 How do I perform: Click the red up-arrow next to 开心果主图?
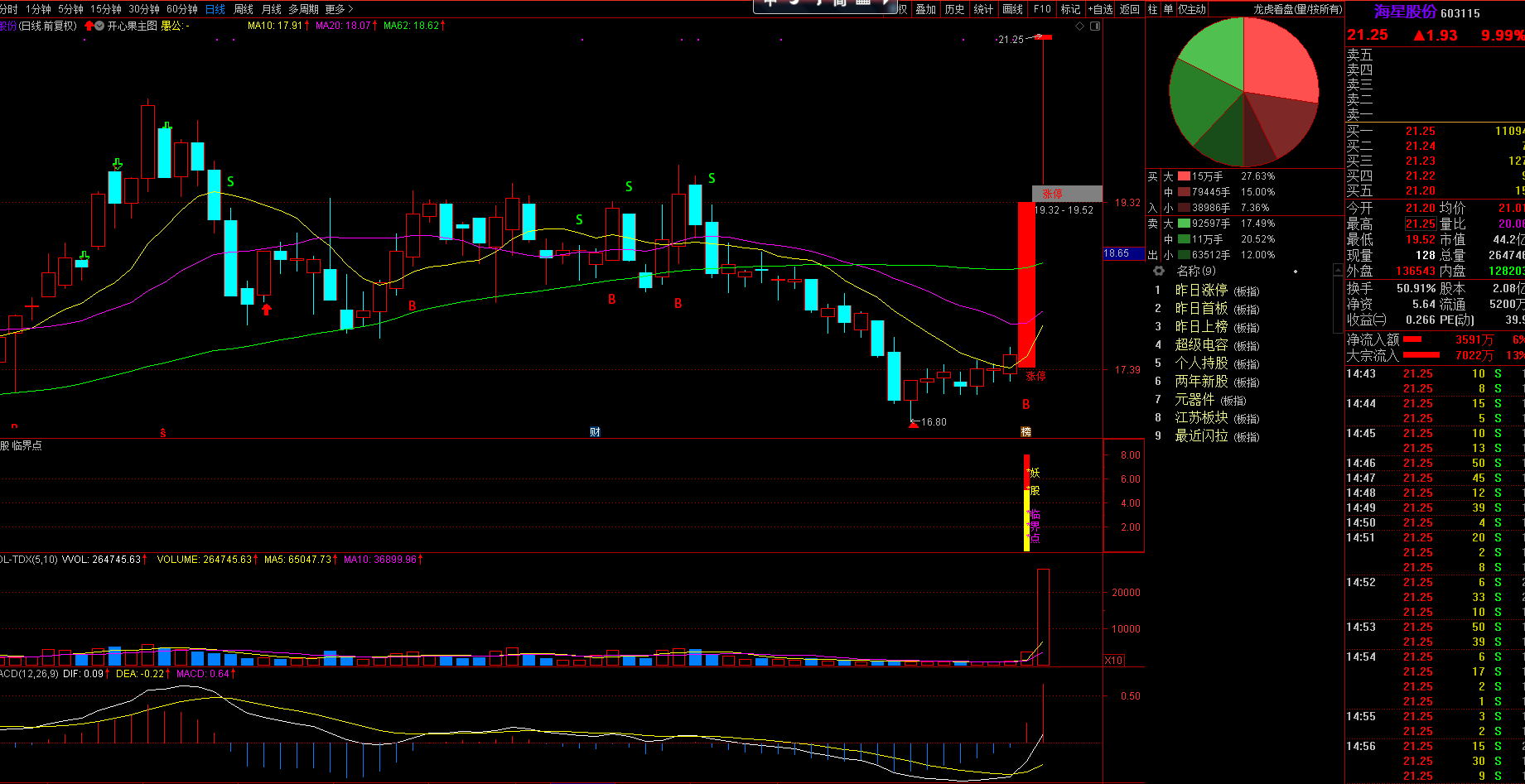pyautogui.click(x=89, y=26)
